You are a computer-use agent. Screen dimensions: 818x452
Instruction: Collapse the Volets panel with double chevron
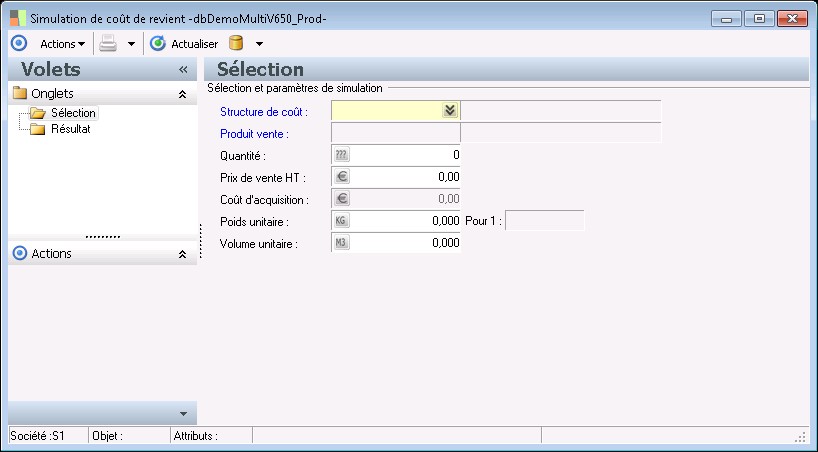coord(183,69)
